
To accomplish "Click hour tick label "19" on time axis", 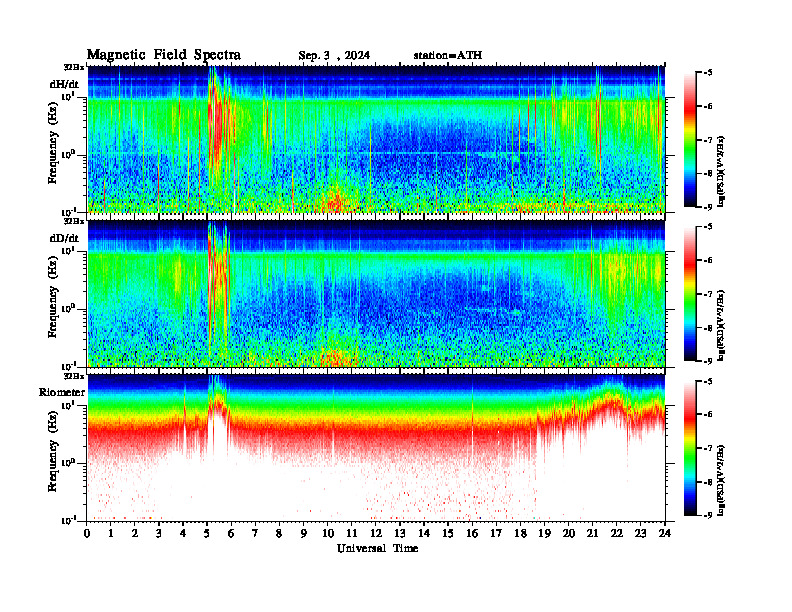I will point(544,533).
